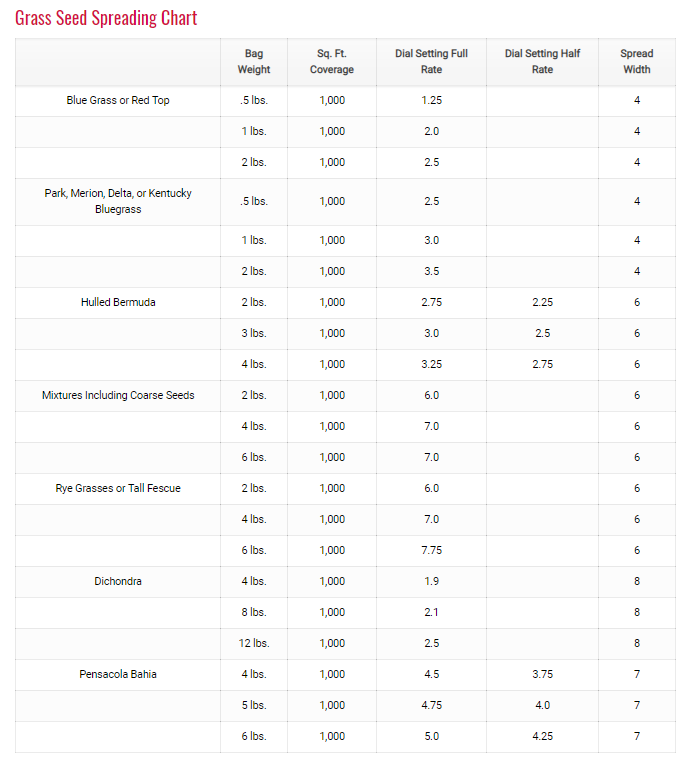Click the 7.75 dial setting cell

(431, 551)
